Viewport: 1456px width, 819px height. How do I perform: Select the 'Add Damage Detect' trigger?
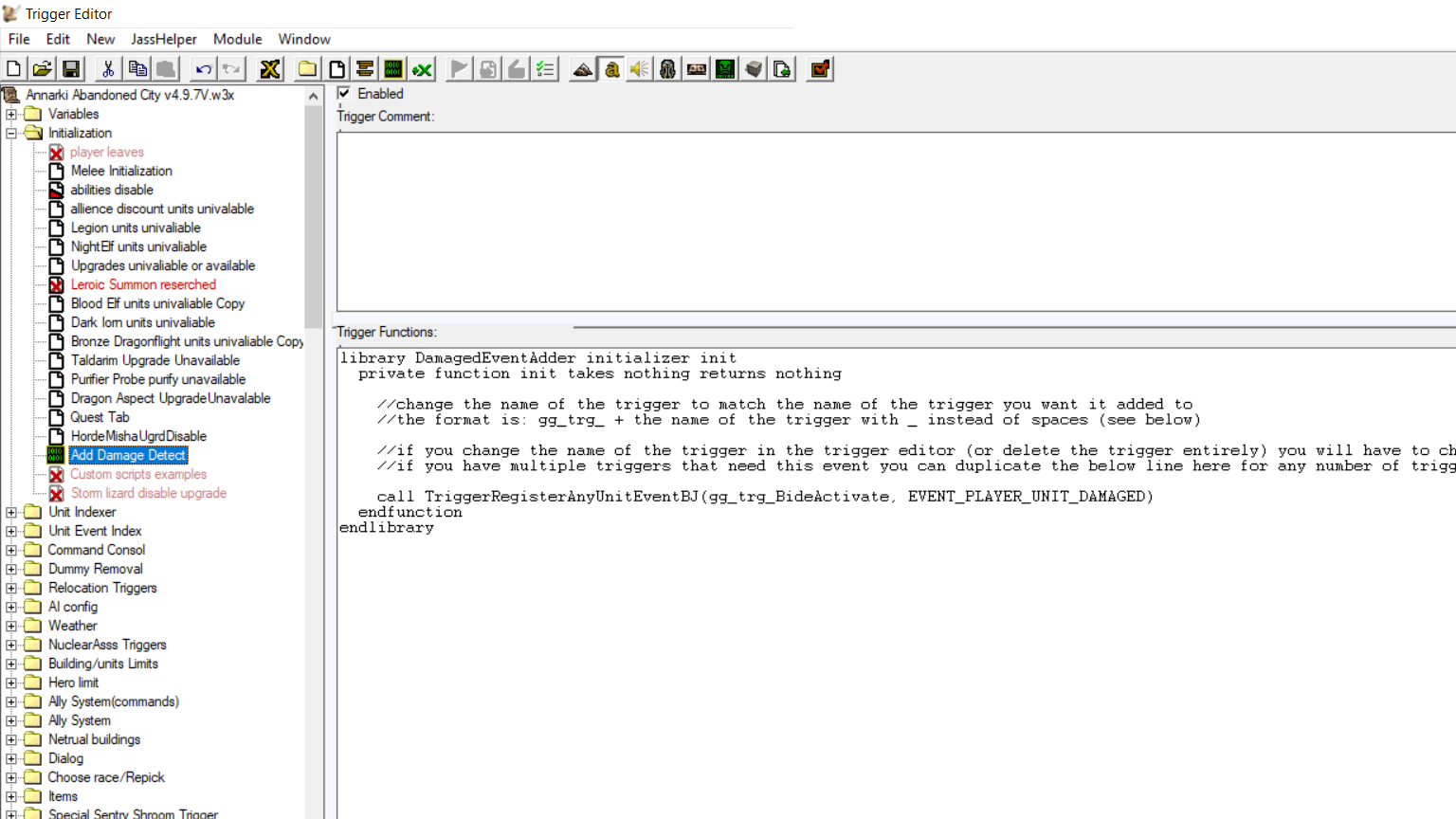tap(128, 455)
